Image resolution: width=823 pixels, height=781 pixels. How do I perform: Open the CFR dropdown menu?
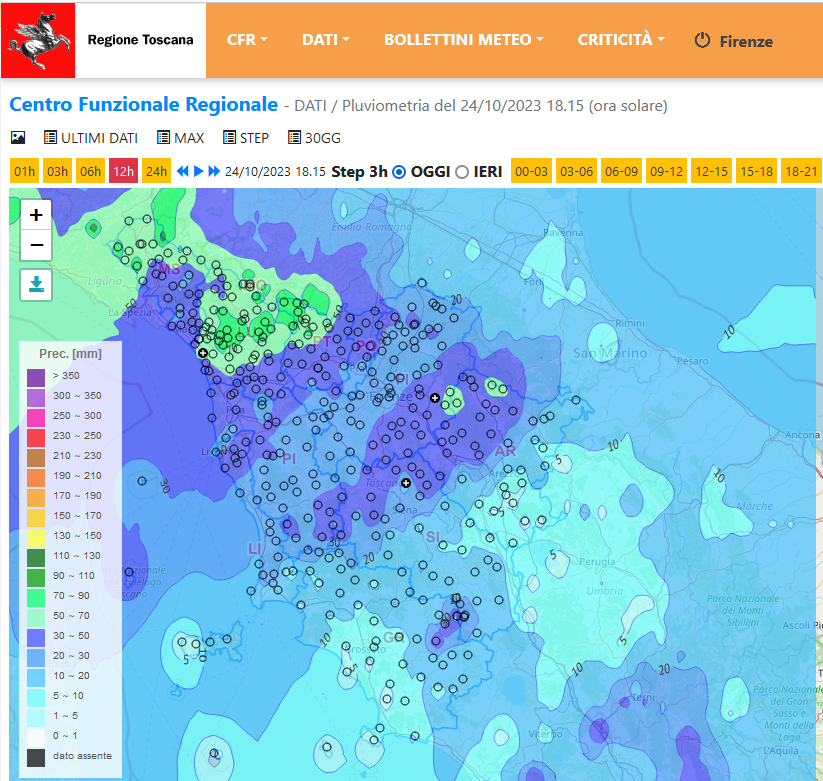click(x=247, y=40)
